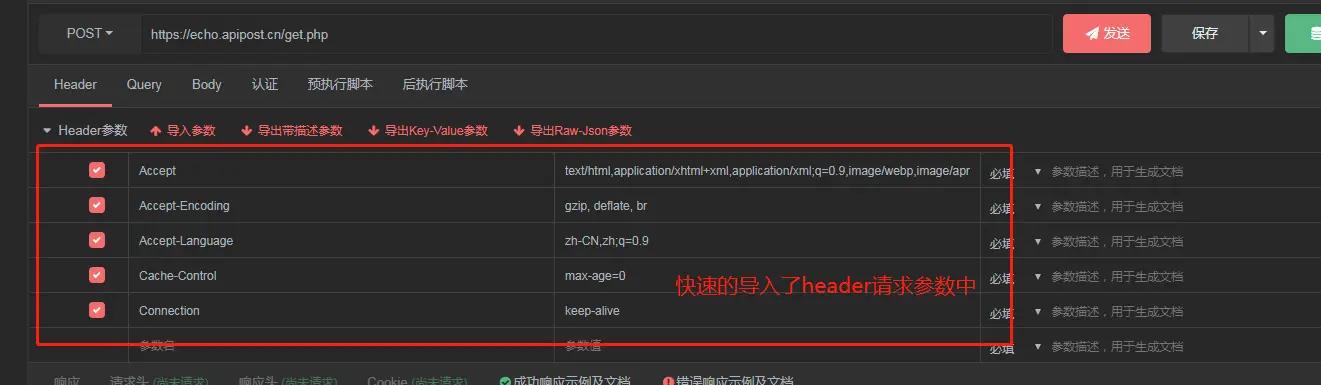
Task: Switch to the Body tab
Action: [x=207, y=85]
